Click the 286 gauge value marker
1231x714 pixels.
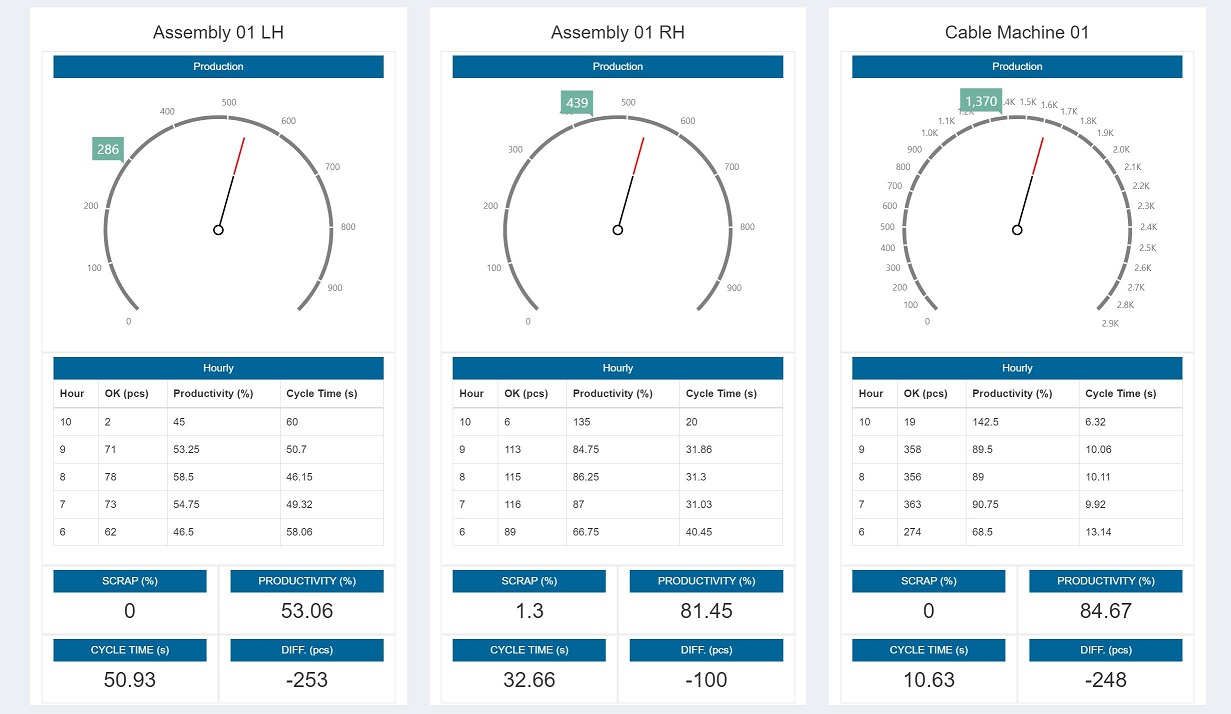point(108,150)
